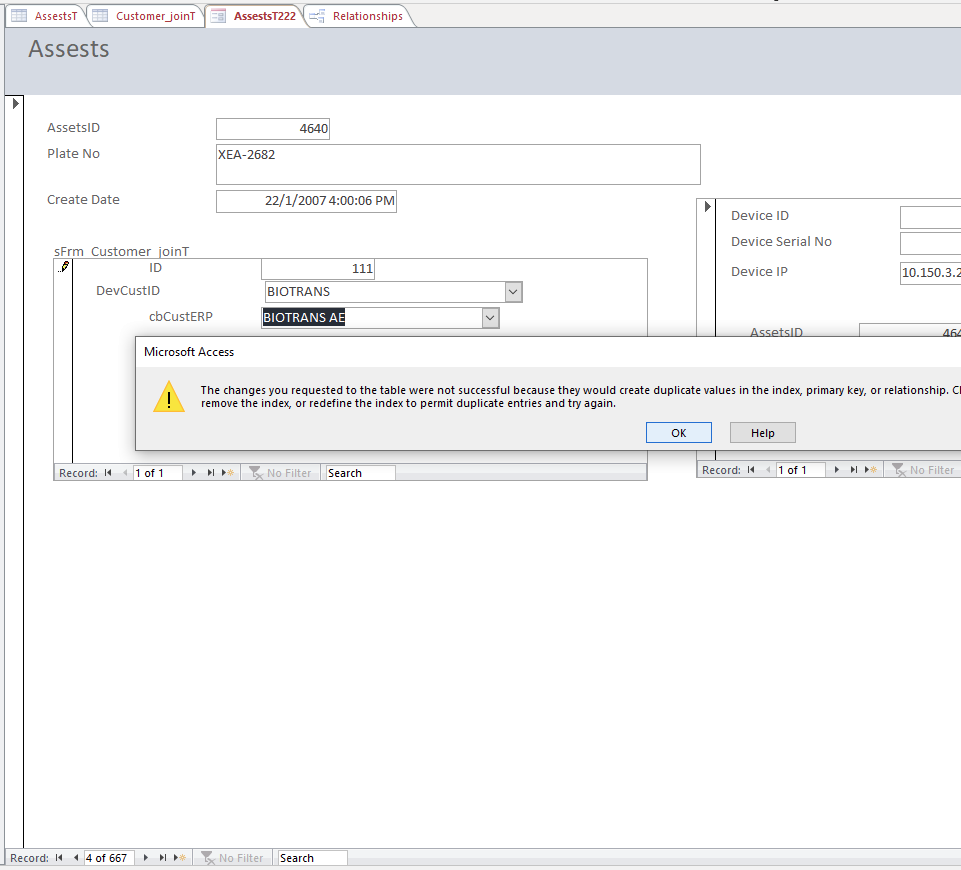Click the ID field showing 111
This screenshot has width=961, height=870.
tap(318, 268)
